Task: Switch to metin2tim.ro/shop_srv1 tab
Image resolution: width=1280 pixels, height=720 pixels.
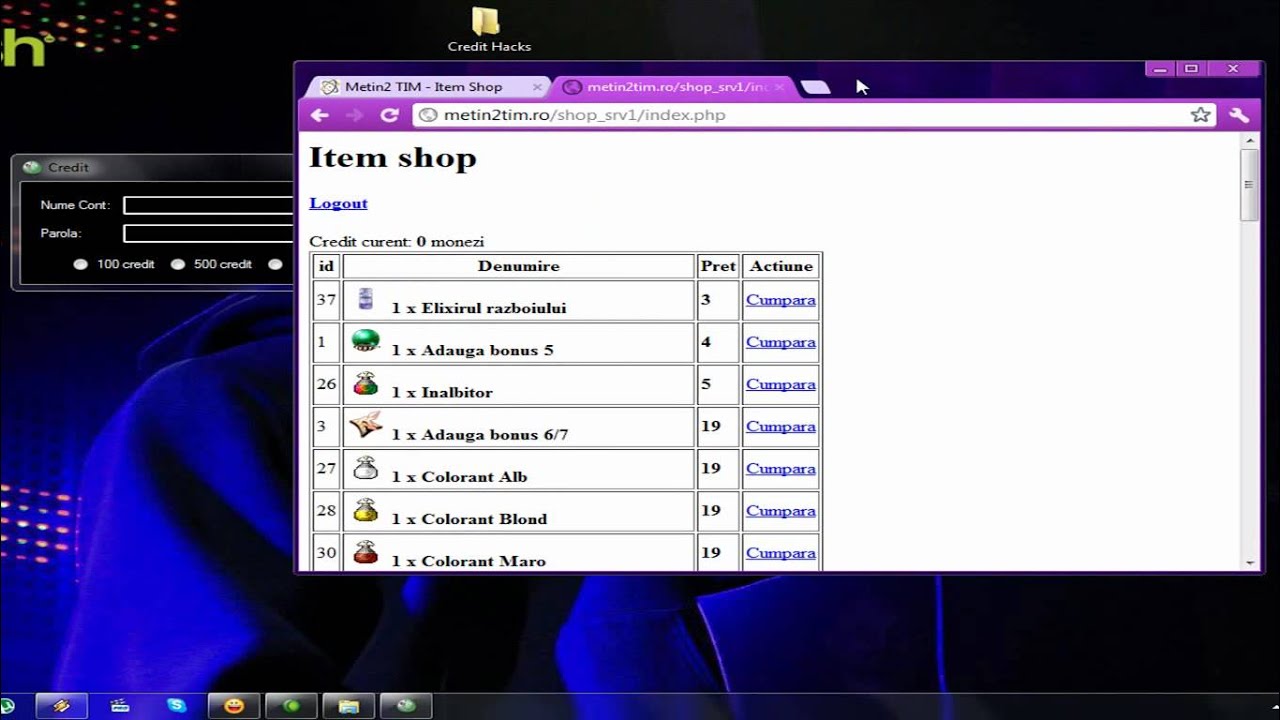Action: [676, 87]
